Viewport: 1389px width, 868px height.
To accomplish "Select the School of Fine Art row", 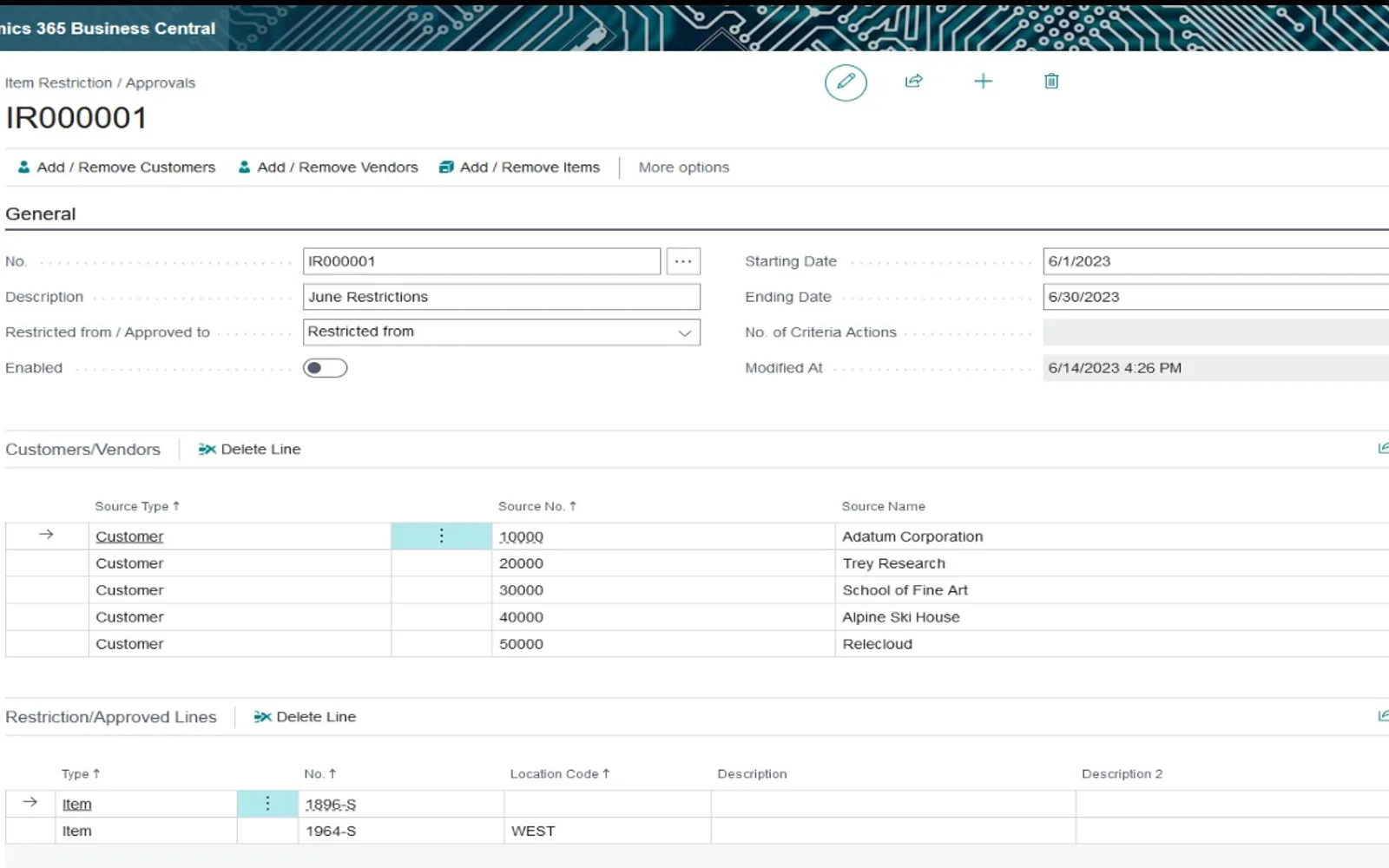I will pyautogui.click(x=697, y=590).
